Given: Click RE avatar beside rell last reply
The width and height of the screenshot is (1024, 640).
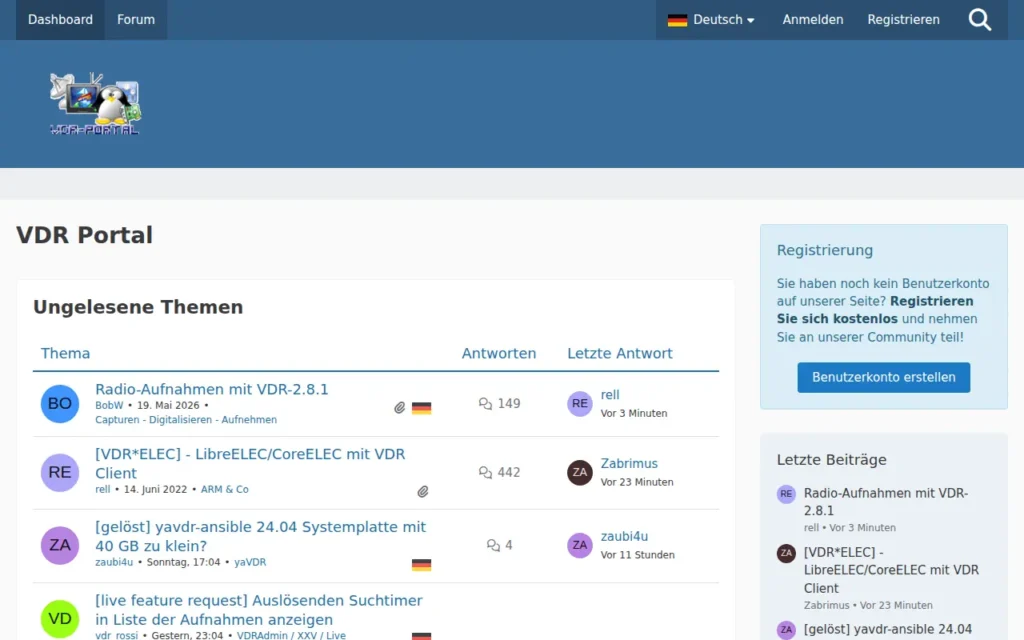Looking at the screenshot, I should coord(579,404).
